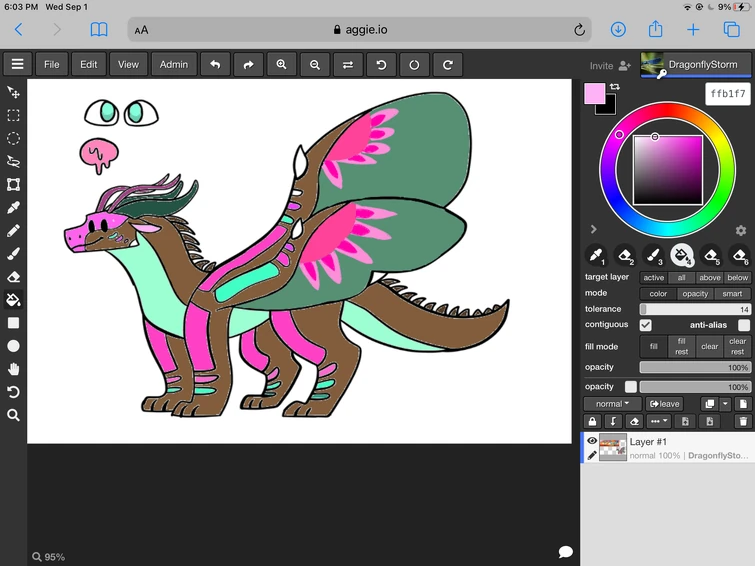Choose tool preset slot 1 eyedropper

(x=596, y=255)
